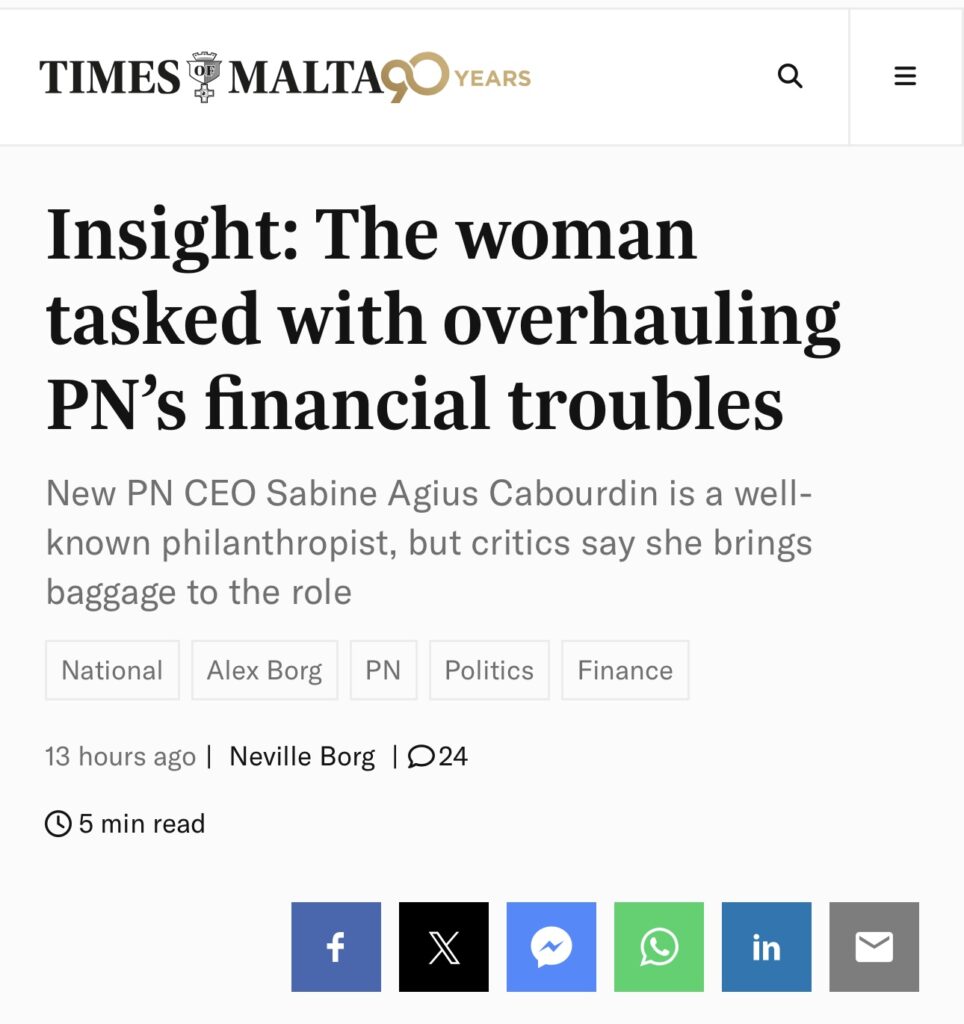Select the PN tag
This screenshot has height=1024, width=964.
pyautogui.click(x=383, y=670)
